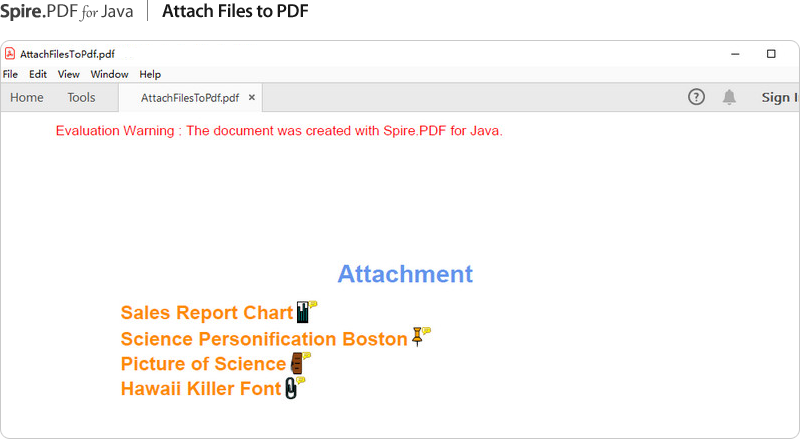This screenshot has height=440, width=800.
Task: Click the PDF icon in the title bar
Action: tap(10, 54)
